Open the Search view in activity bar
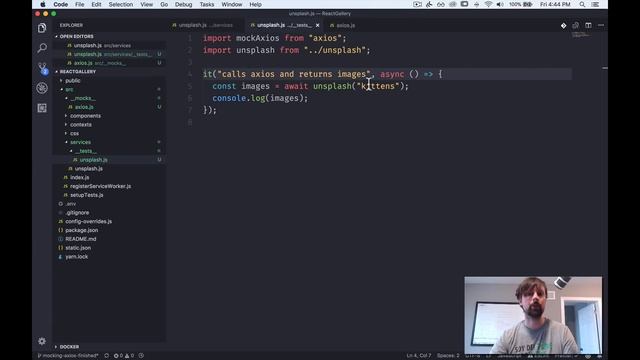 click(42, 48)
